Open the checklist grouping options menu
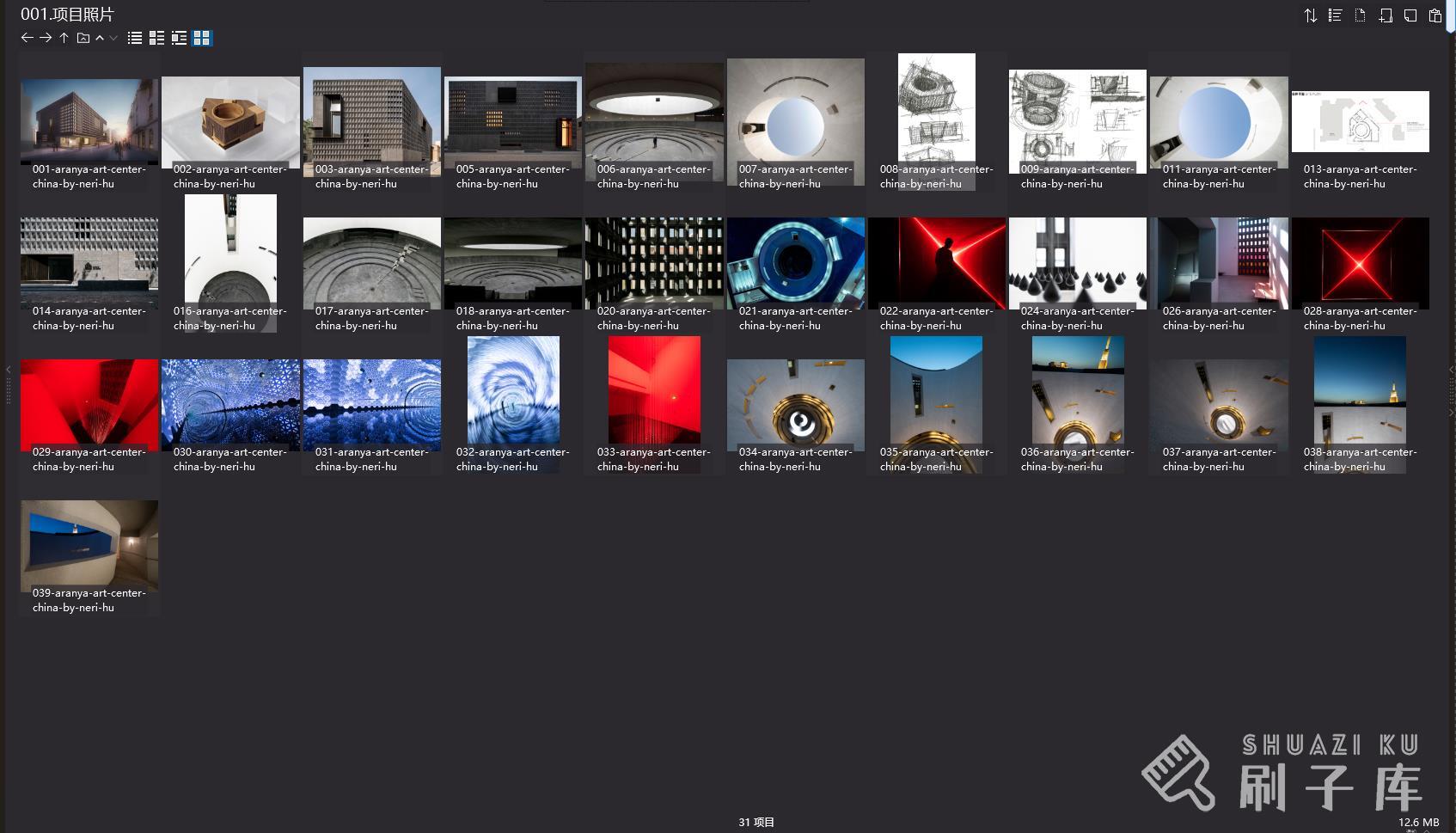The height and width of the screenshot is (833, 1456). pyautogui.click(x=1335, y=15)
